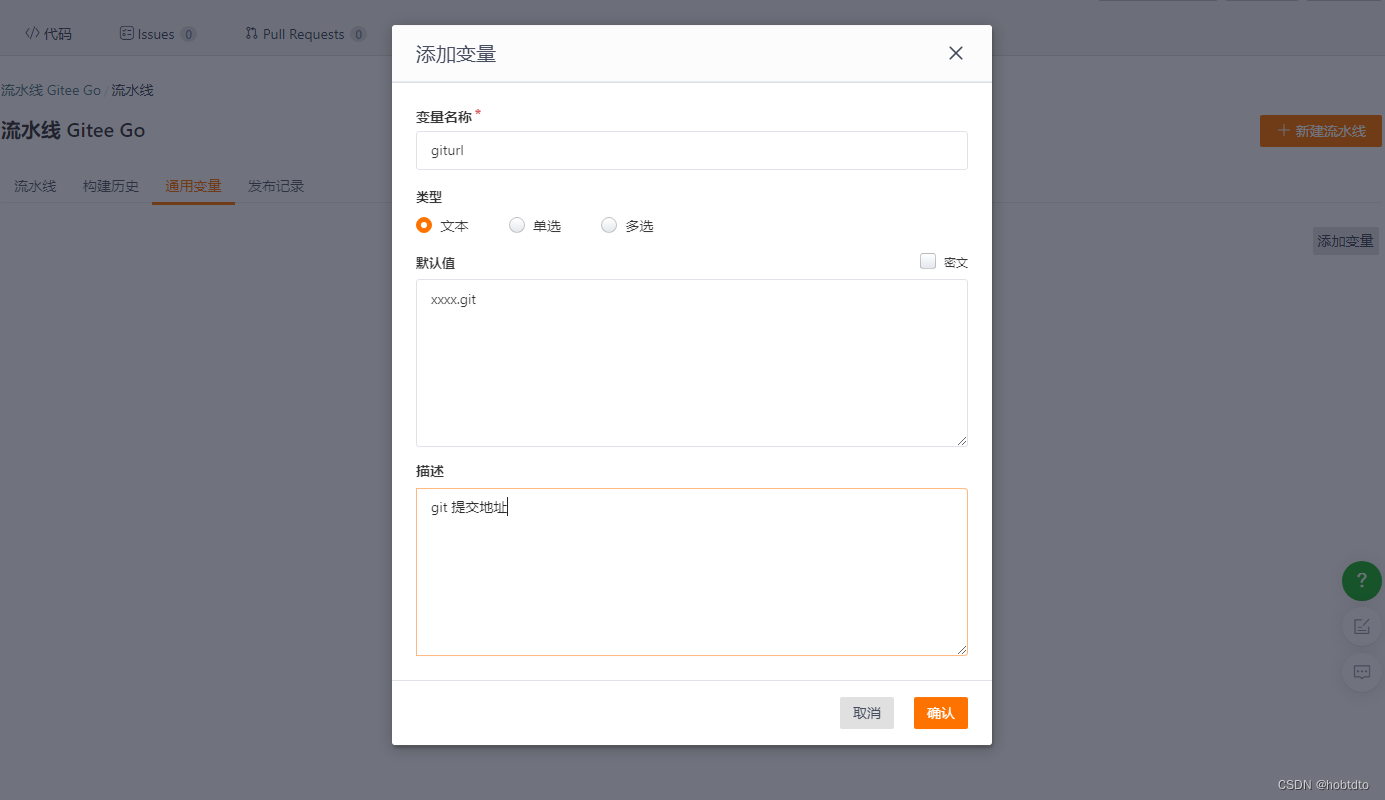
Task: Click the Issues icon in the nav
Action: 126,33
